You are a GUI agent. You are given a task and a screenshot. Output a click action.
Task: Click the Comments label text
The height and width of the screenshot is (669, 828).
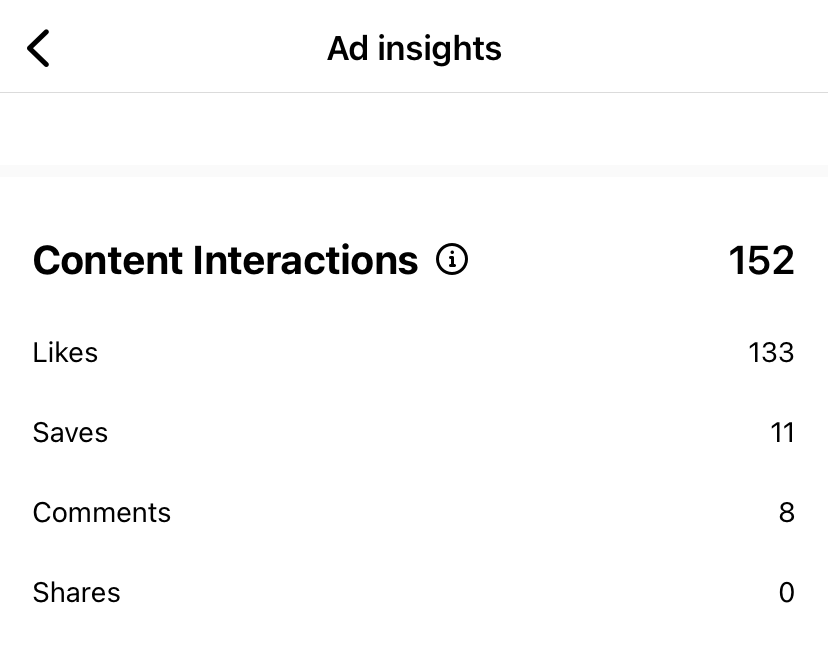pyautogui.click(x=101, y=512)
